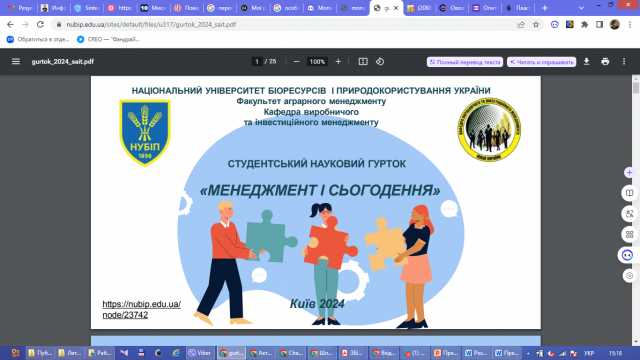Toggle the fit to page button
This screenshot has width=640, height=360.
pos(363,62)
